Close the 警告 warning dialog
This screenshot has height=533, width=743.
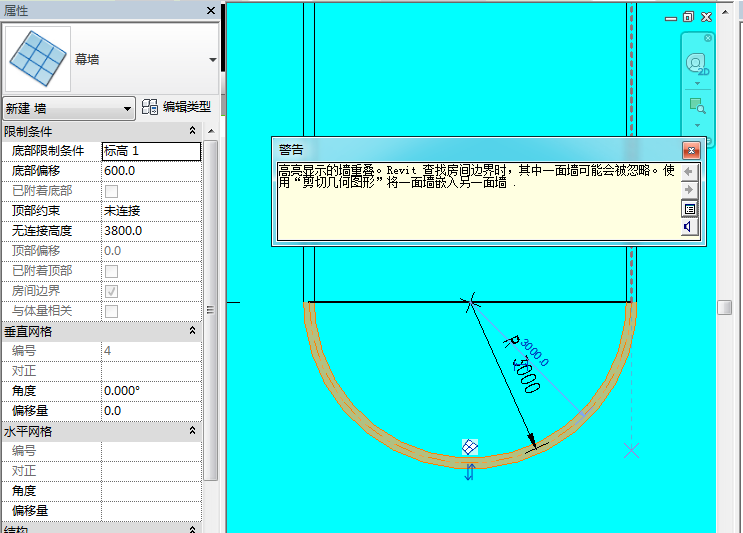pos(691,151)
